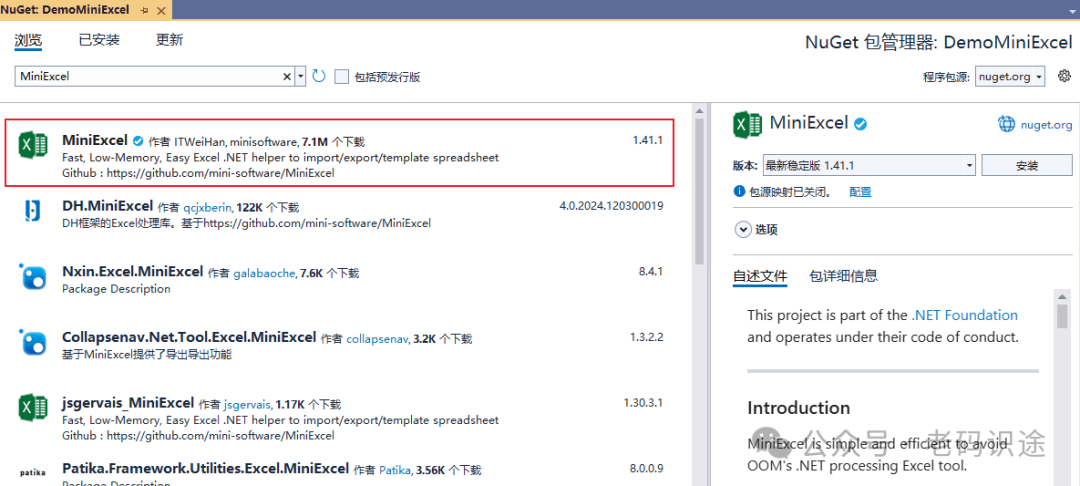1080x486 pixels.
Task: Open the 程序包源 nuget.org dropdown
Action: click(x=1011, y=76)
